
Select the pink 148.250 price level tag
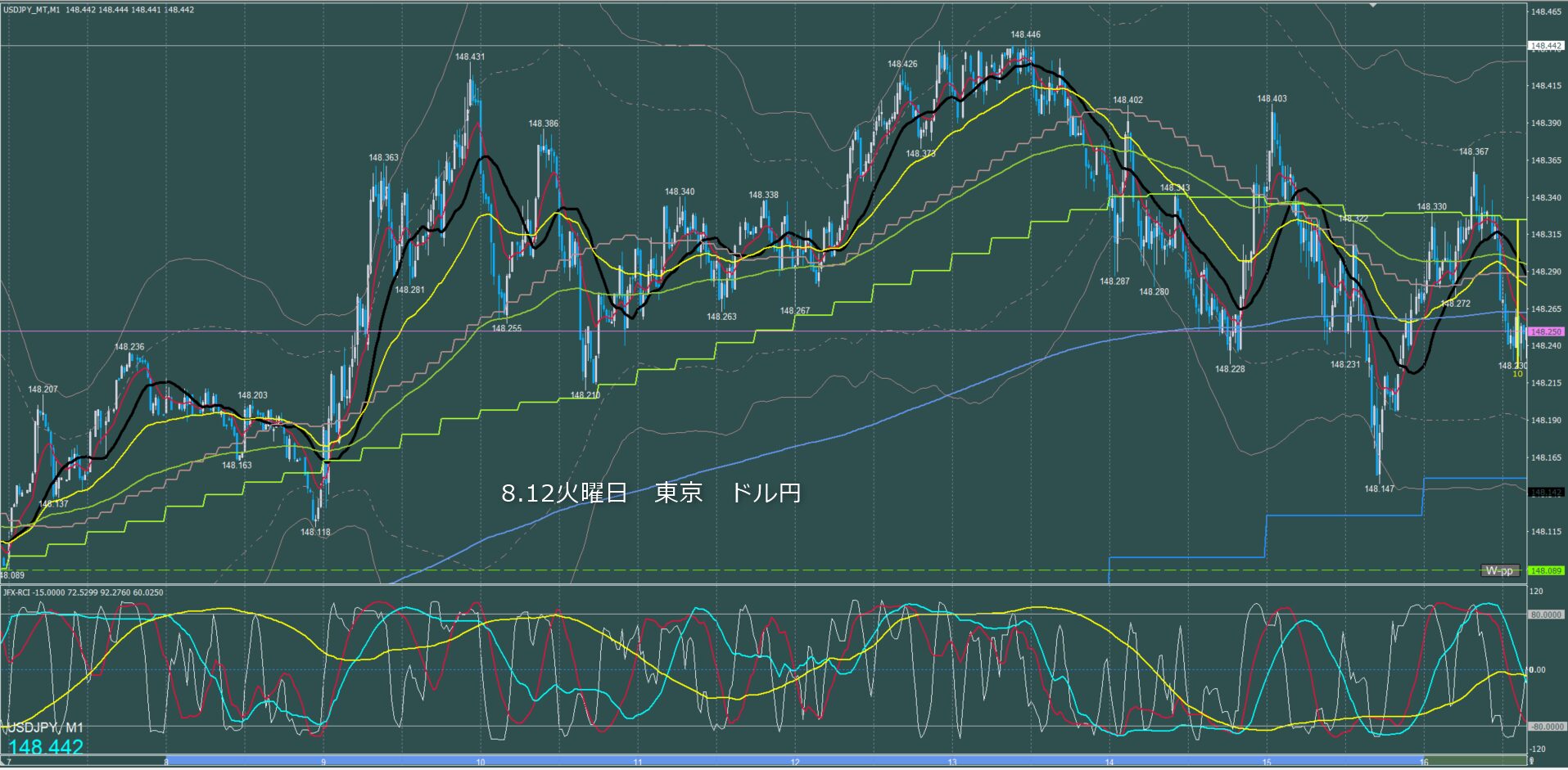tap(1547, 331)
